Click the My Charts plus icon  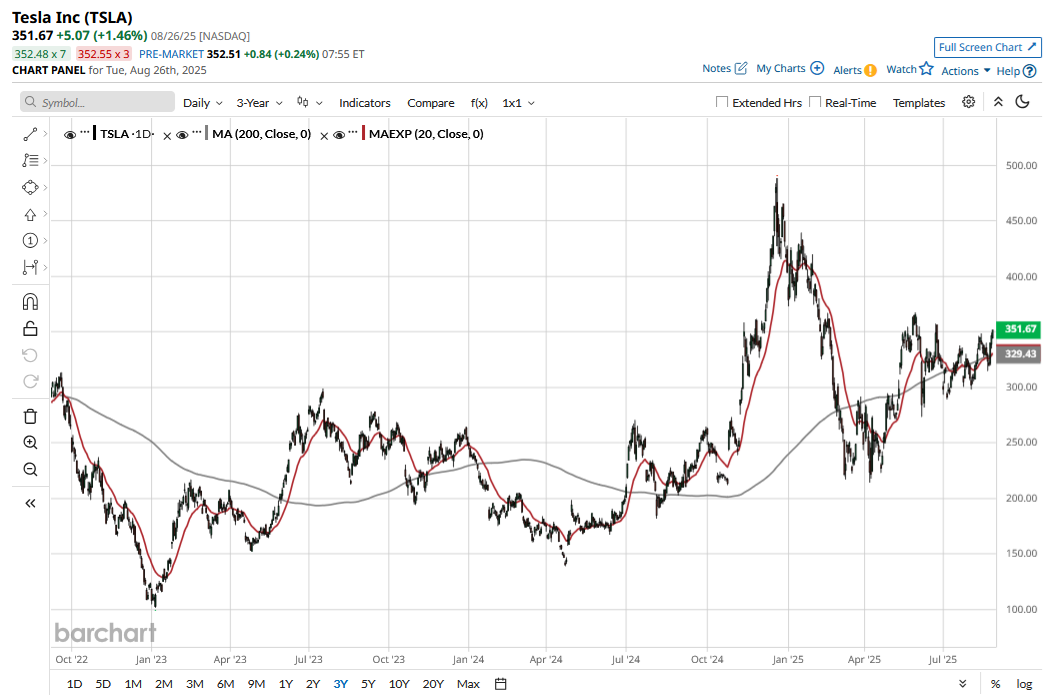tap(817, 68)
